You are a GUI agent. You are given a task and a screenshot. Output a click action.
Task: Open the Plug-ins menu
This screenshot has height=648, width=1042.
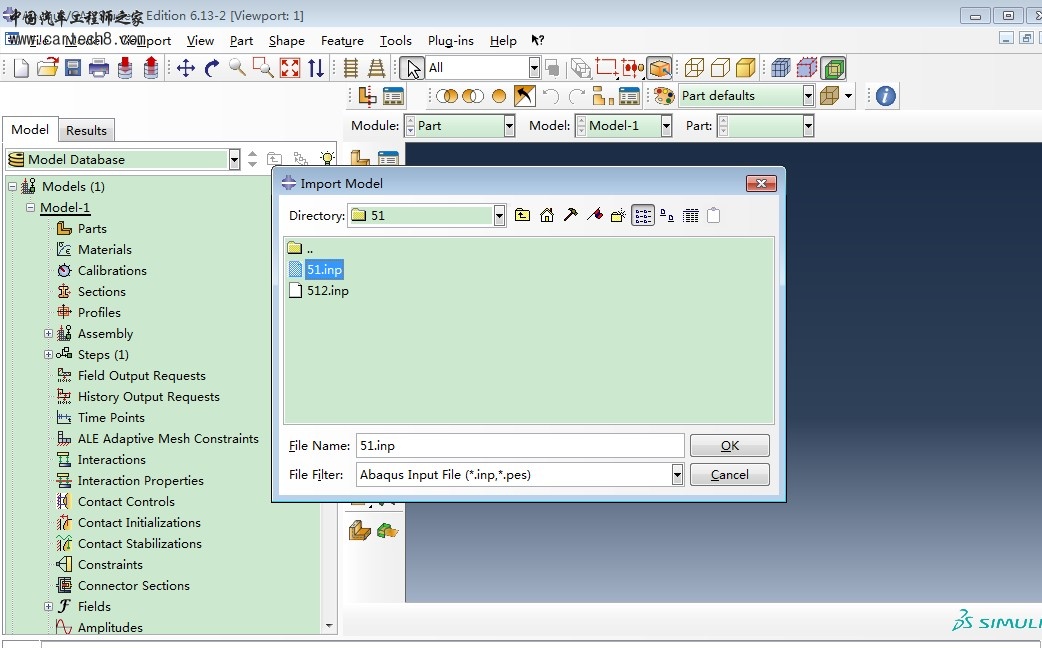tap(450, 41)
